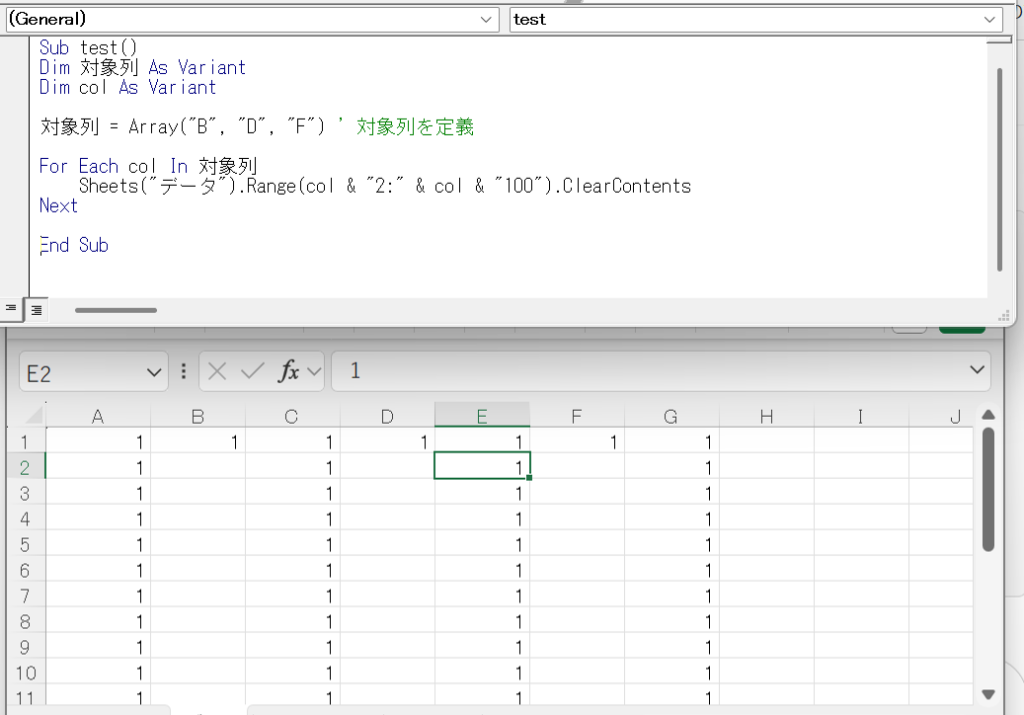The image size is (1024, 715).
Task: Click the code window horizontal scrollbar thumb
Action: tap(116, 310)
